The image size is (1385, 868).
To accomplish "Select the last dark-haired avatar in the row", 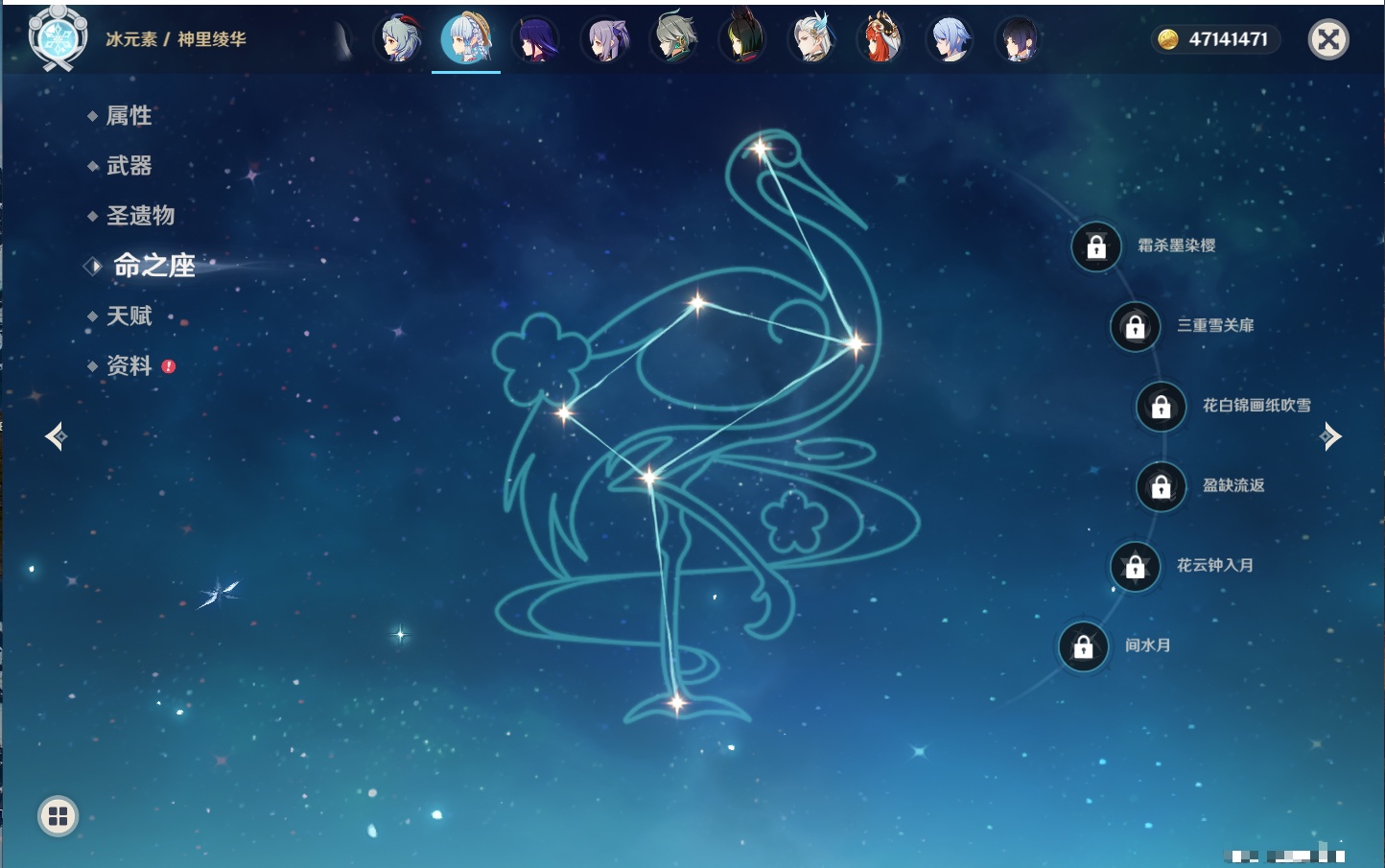I will coord(1019,39).
